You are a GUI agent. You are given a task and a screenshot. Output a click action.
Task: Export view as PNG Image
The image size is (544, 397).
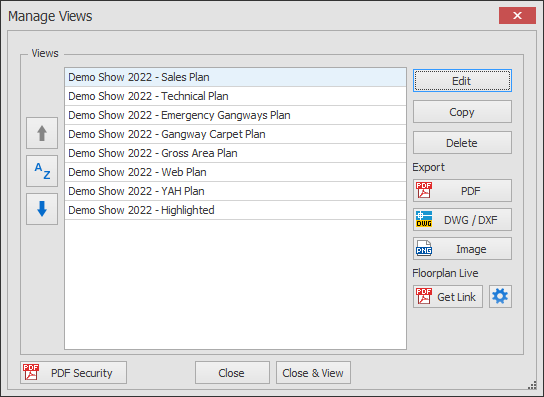pos(462,248)
